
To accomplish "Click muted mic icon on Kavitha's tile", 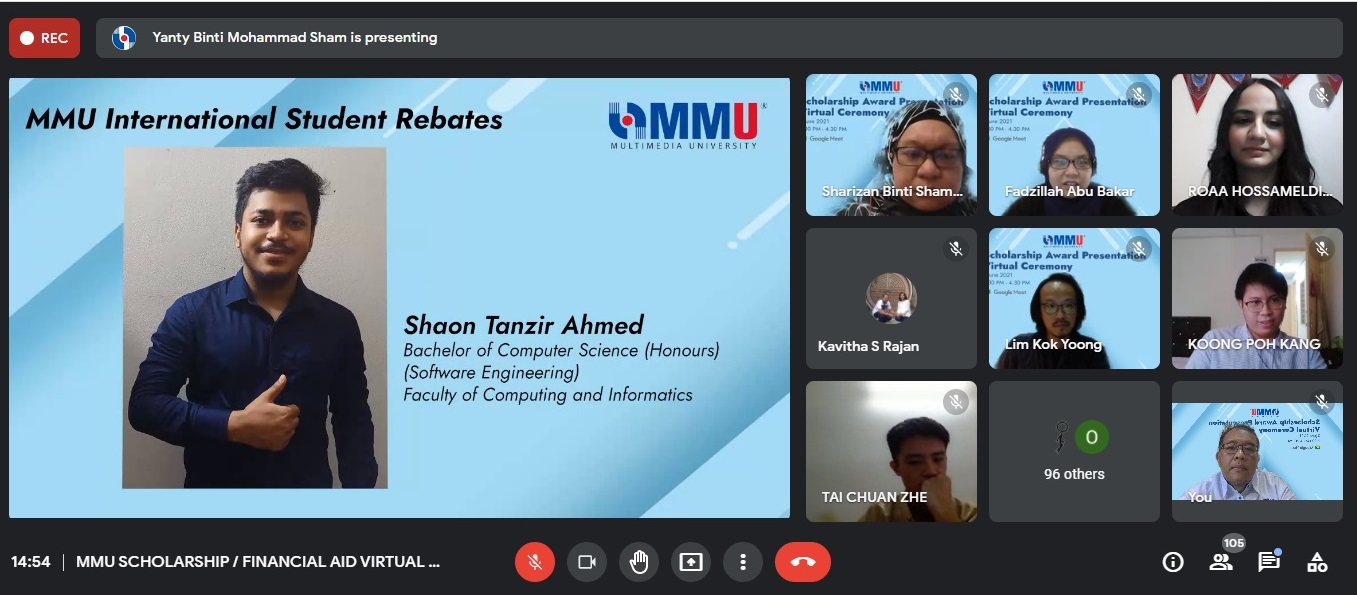I will pyautogui.click(x=956, y=249).
